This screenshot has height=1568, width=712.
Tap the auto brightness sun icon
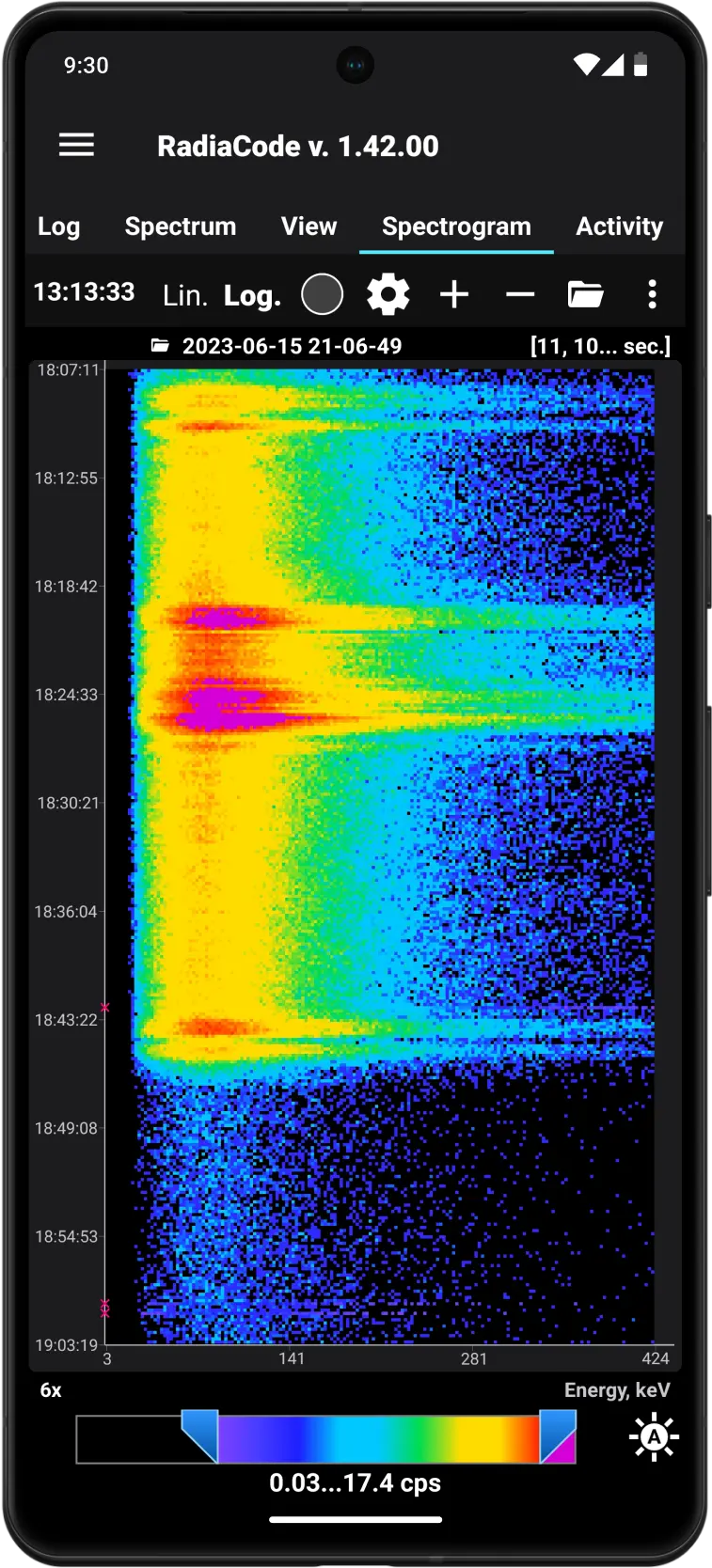click(654, 1436)
